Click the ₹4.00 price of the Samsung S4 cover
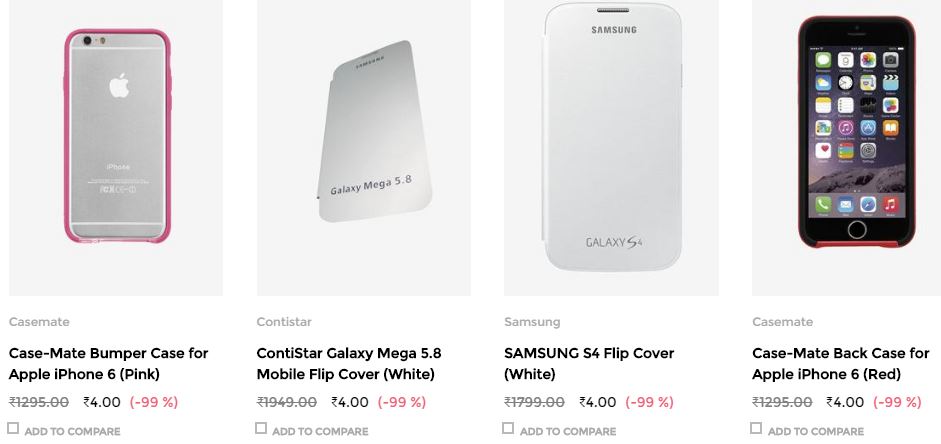941x444 pixels. point(598,402)
